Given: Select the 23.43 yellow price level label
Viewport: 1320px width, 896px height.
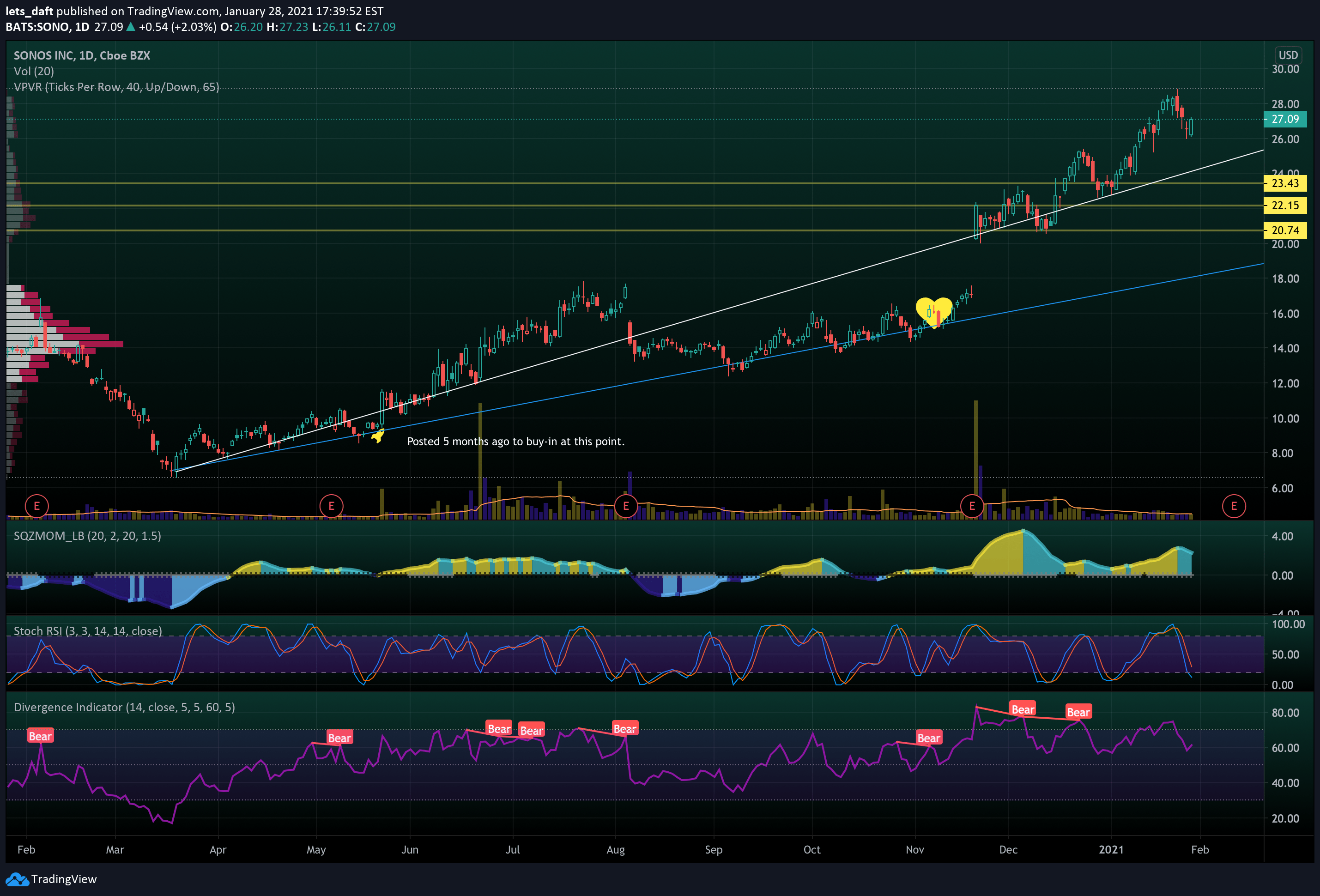Looking at the screenshot, I should 1285,183.
